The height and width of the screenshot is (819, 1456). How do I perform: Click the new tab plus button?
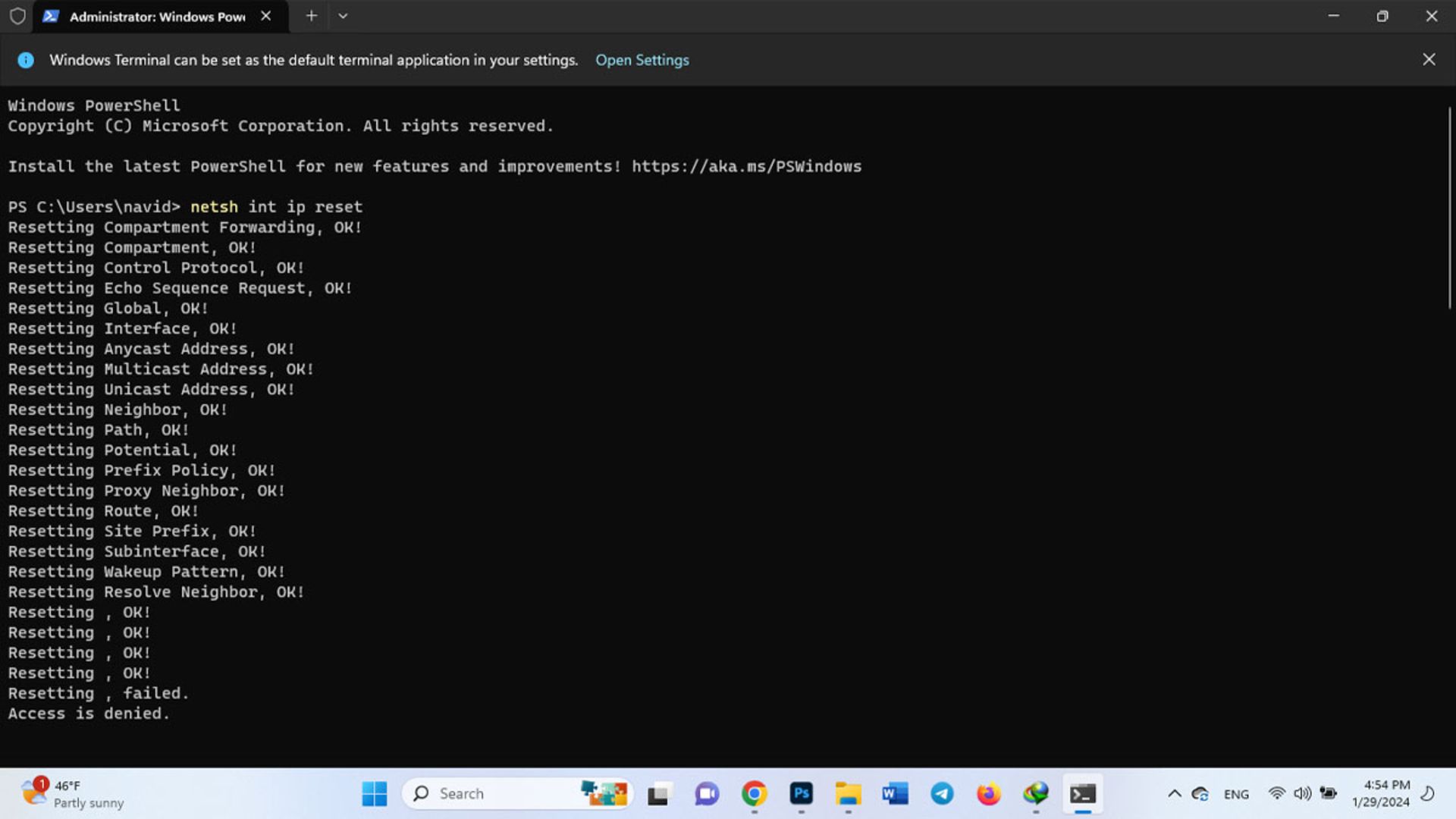tap(310, 16)
